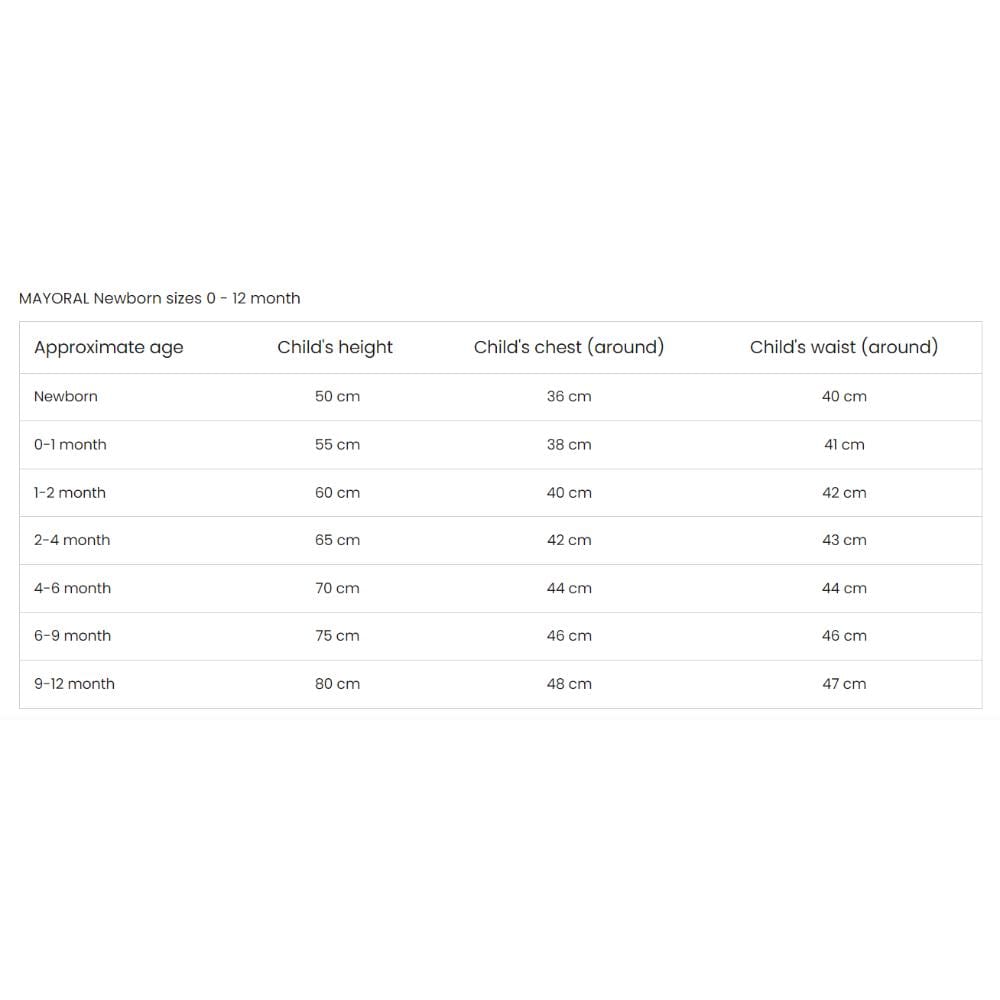Click the 50 cm height cell
1000x1000 pixels.
tap(337, 397)
